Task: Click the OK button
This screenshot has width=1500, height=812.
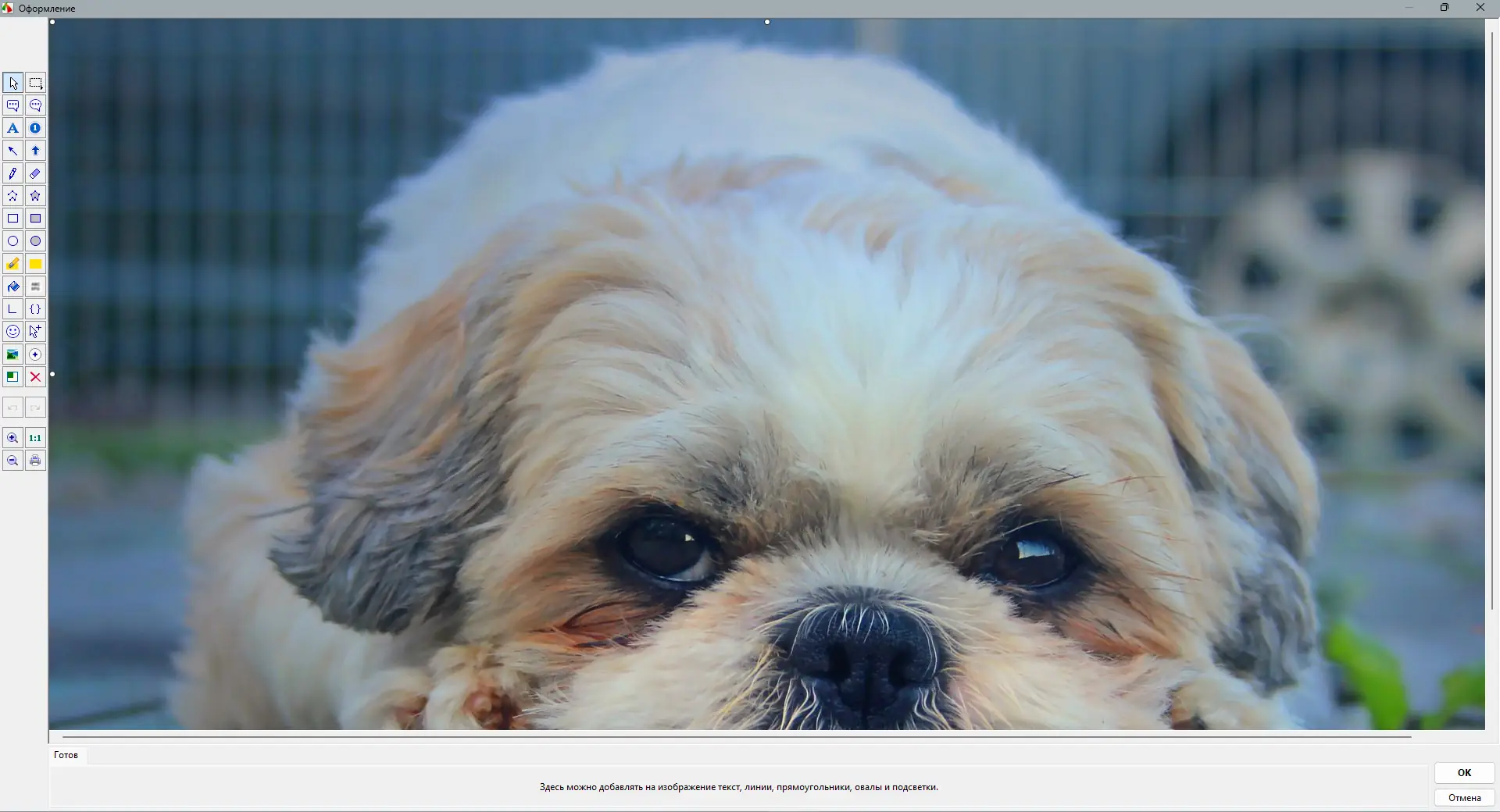Action: click(1464, 773)
